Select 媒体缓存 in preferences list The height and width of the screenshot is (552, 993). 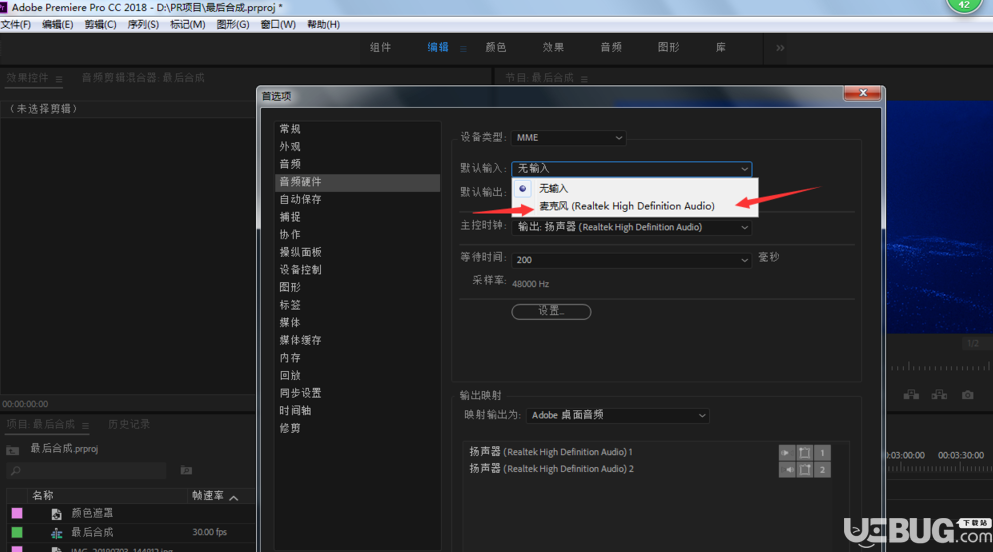coord(301,341)
